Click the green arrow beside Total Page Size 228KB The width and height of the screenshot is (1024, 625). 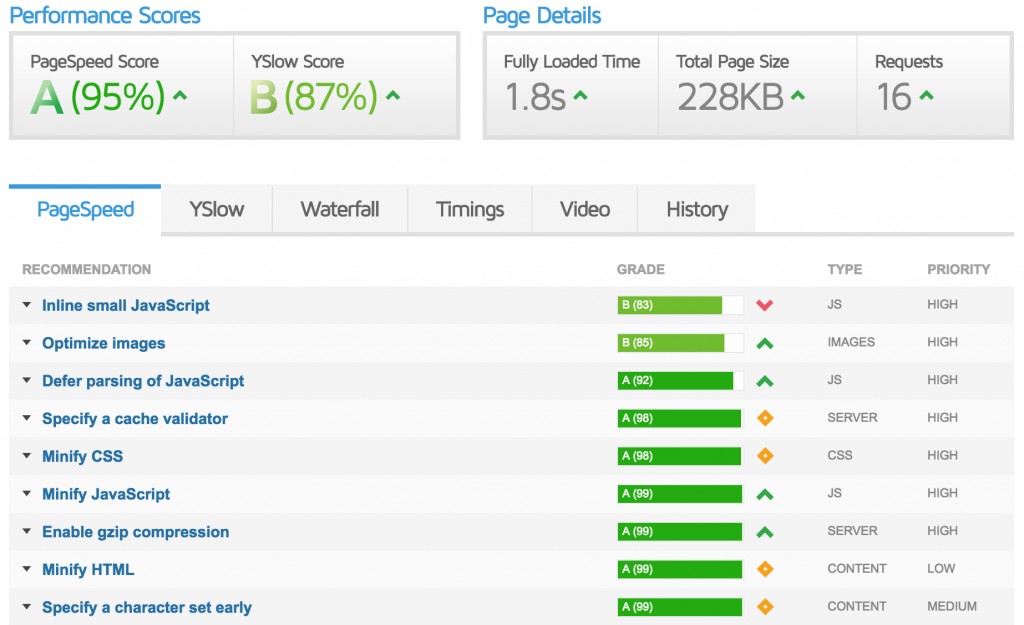[797, 96]
